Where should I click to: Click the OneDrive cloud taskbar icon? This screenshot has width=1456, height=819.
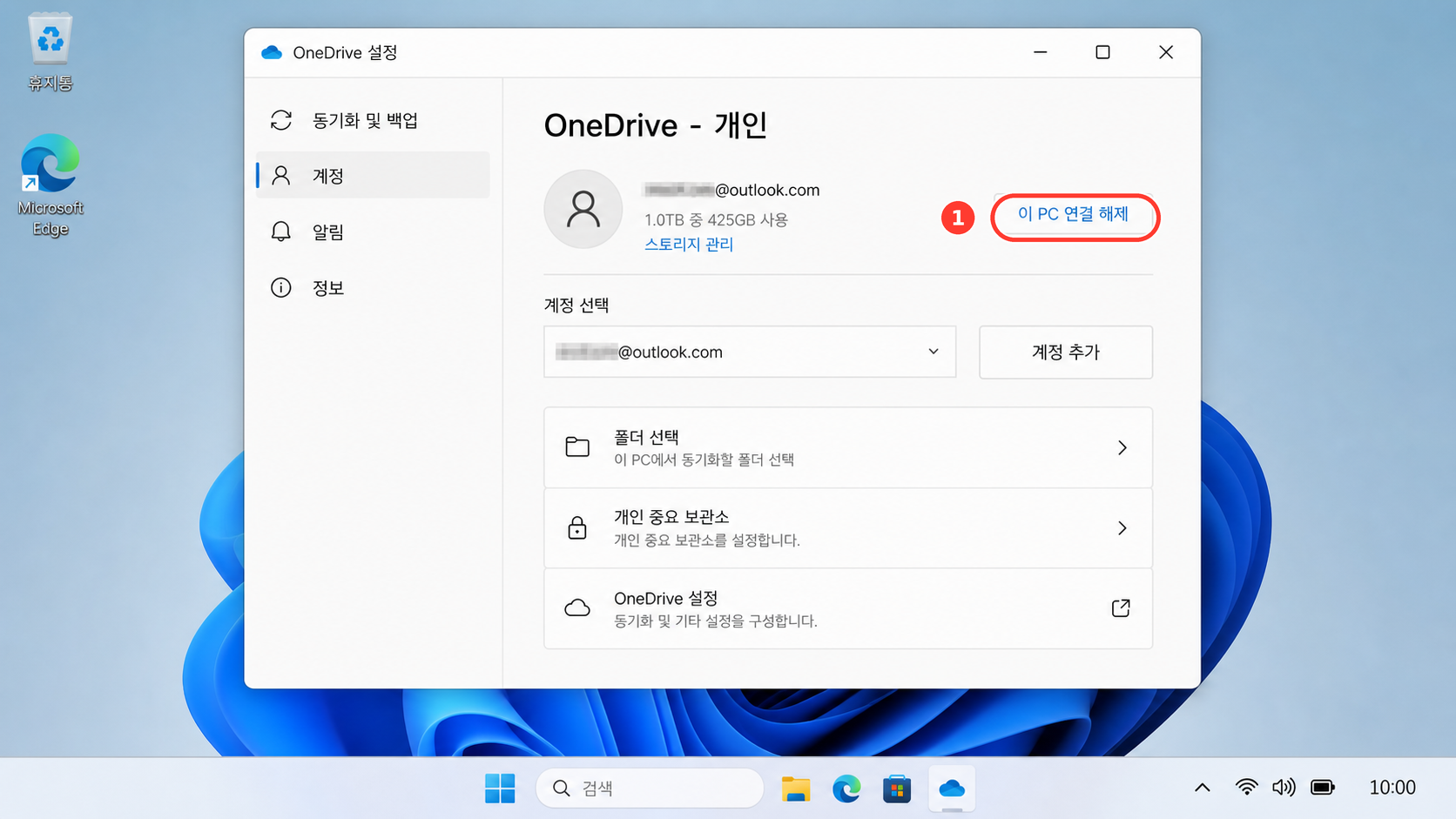(x=952, y=789)
